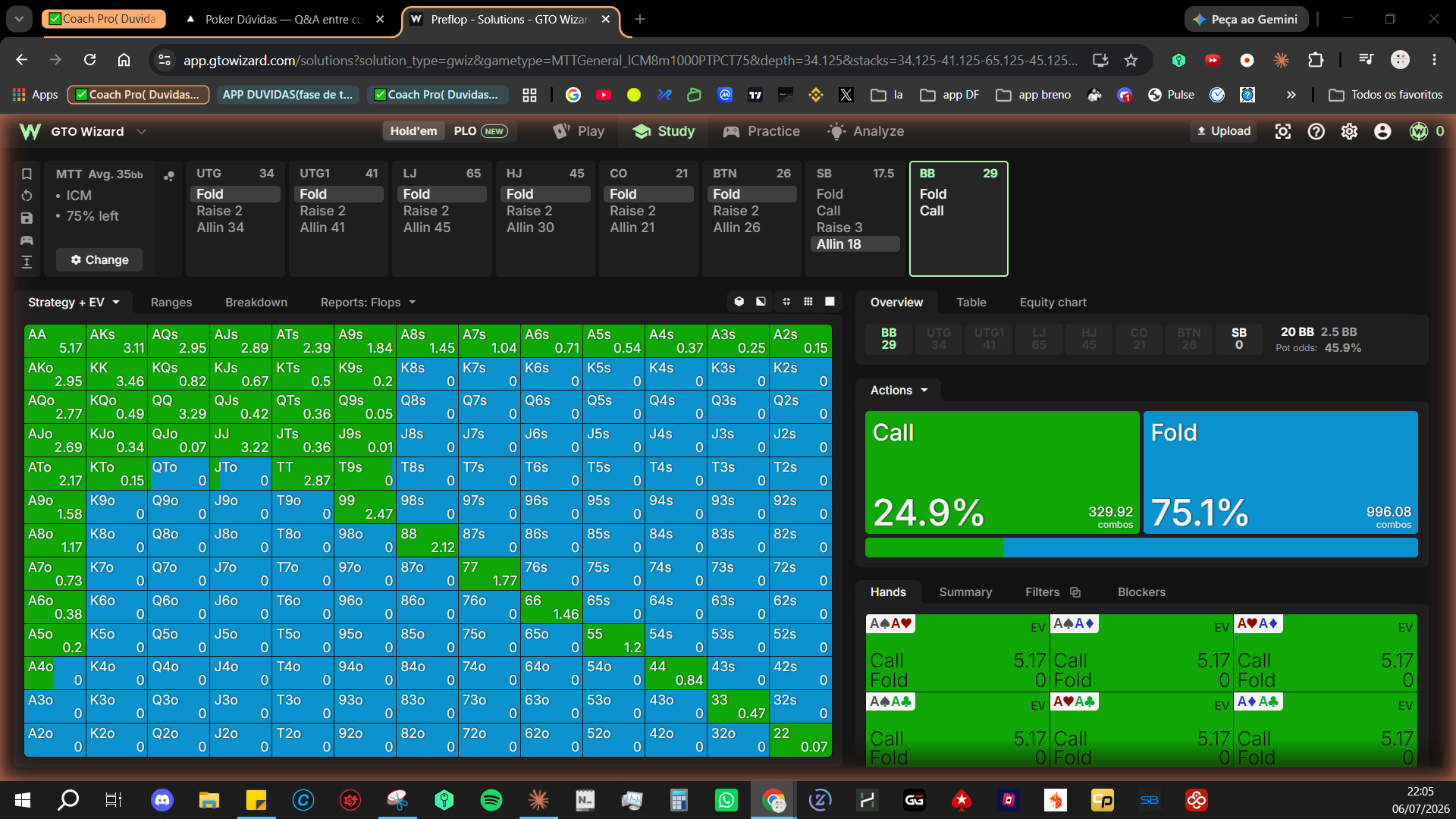Click the reset/undo arrow icon in sidebar
1456x819 pixels.
point(27,196)
